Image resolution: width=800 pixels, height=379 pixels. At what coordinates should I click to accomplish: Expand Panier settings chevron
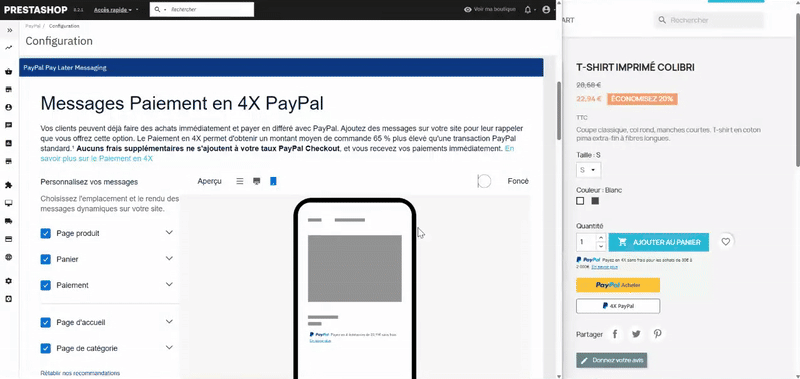click(x=169, y=259)
